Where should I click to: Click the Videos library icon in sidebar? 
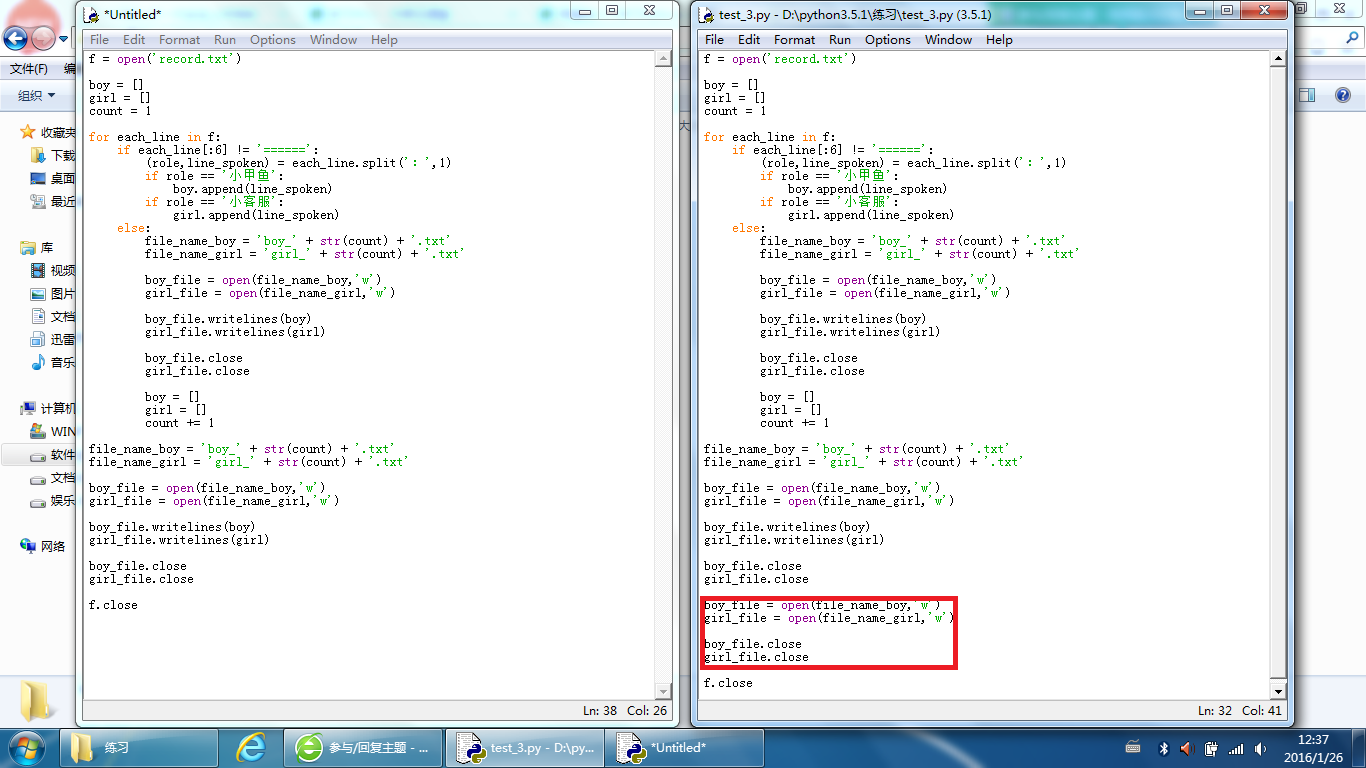[x=38, y=271]
